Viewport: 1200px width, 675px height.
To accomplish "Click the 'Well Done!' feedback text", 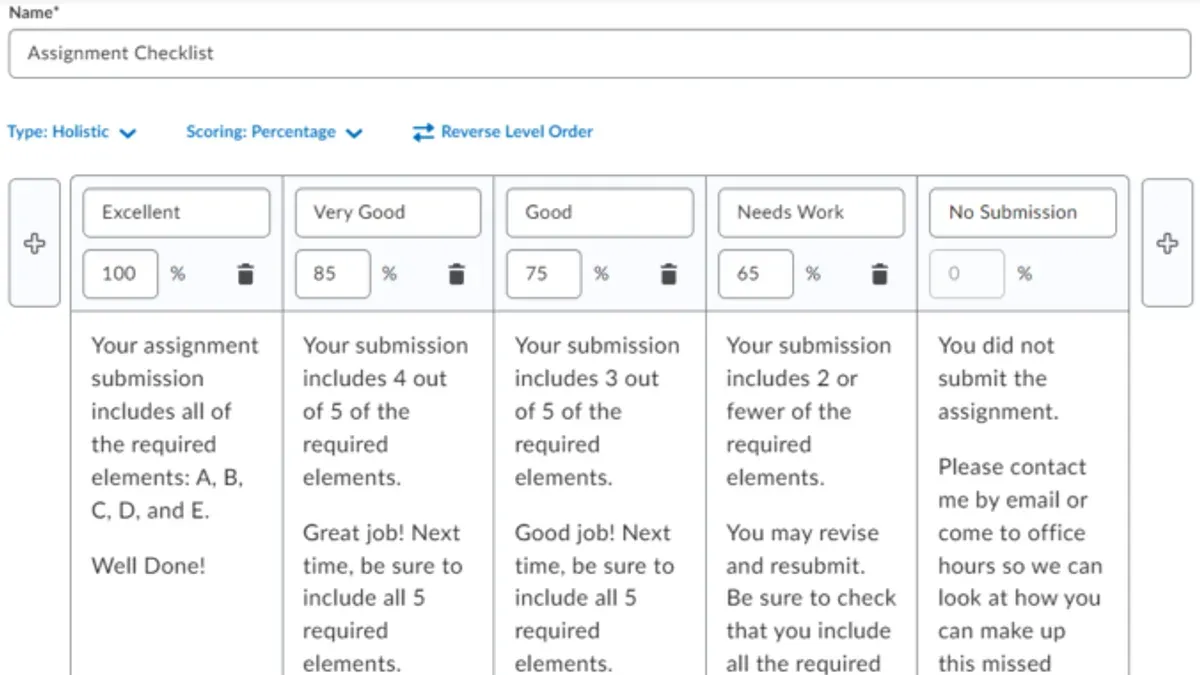I will [148, 565].
